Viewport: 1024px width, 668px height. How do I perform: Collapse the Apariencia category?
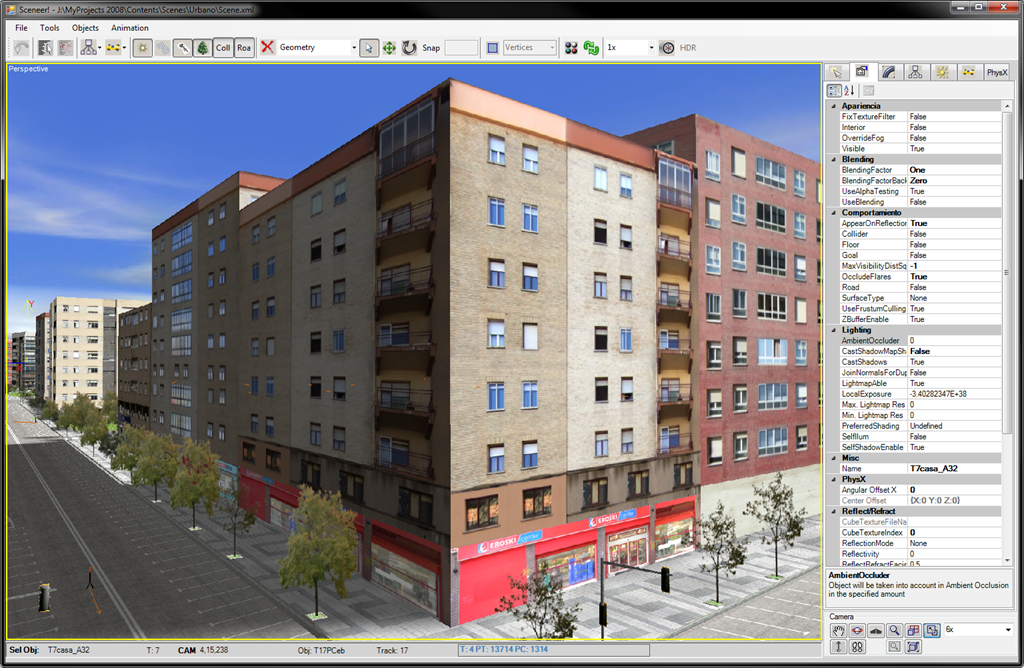tap(834, 106)
